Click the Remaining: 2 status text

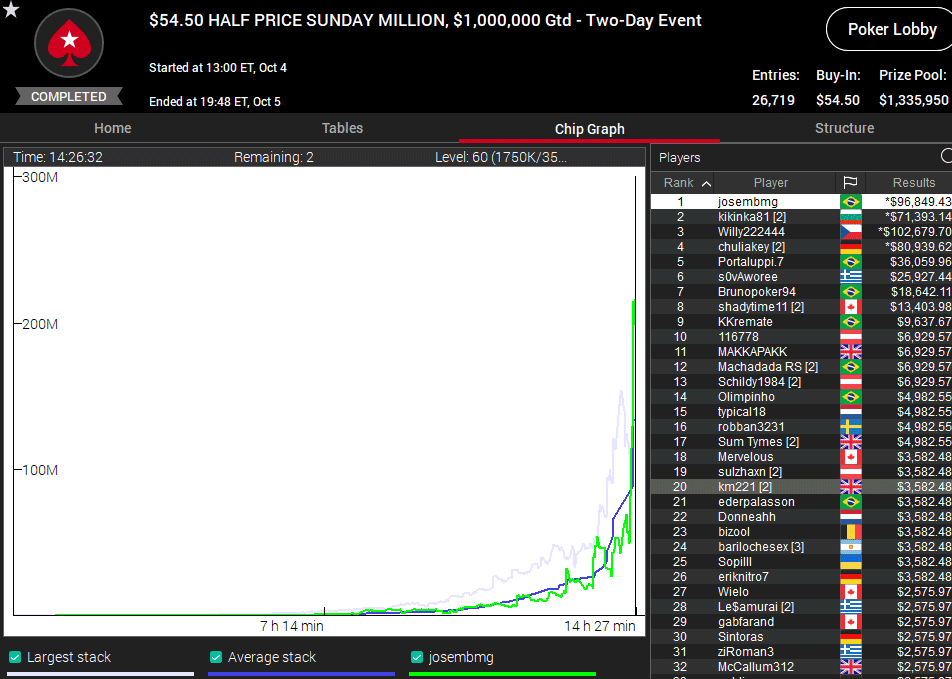pyautogui.click(x=274, y=157)
